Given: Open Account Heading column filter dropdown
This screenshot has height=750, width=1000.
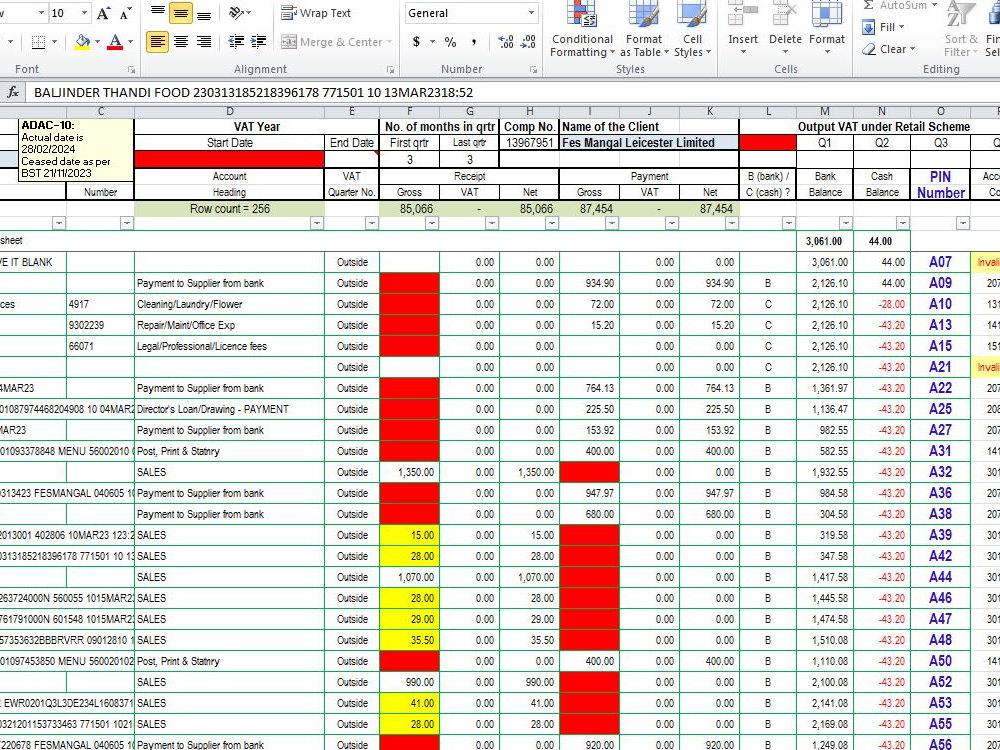Looking at the screenshot, I should pyautogui.click(x=317, y=223).
